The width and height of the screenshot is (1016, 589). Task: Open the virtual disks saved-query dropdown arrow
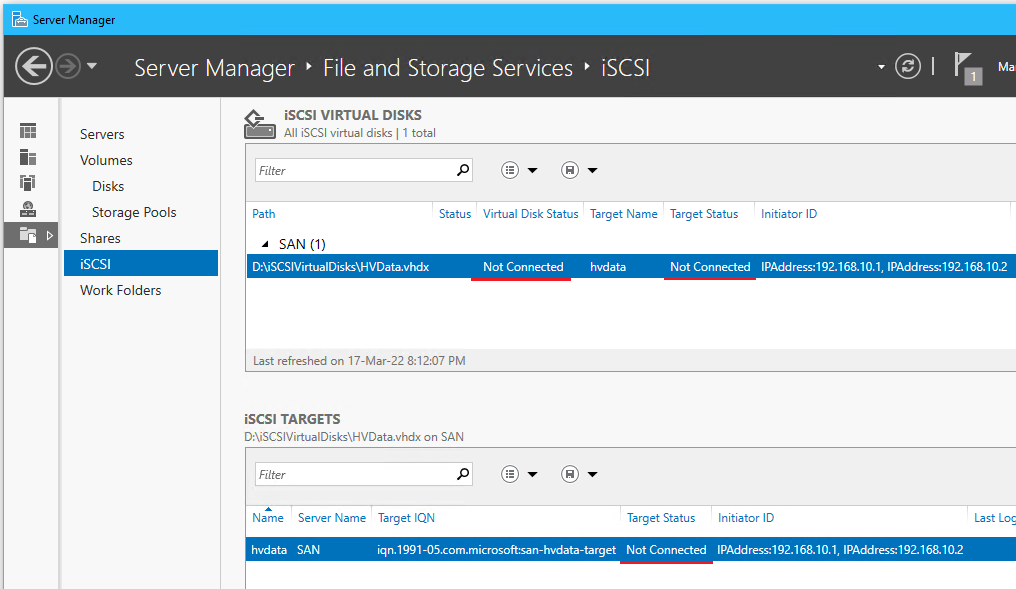592,170
